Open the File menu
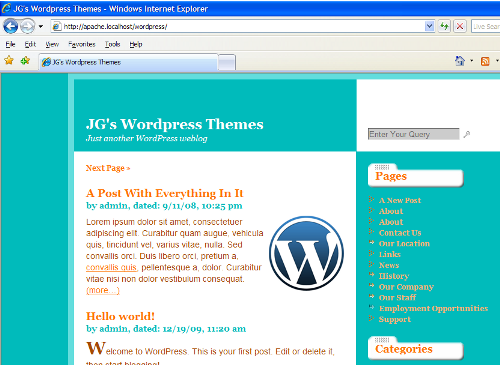Viewport: 500px width, 365px height. 10,44
